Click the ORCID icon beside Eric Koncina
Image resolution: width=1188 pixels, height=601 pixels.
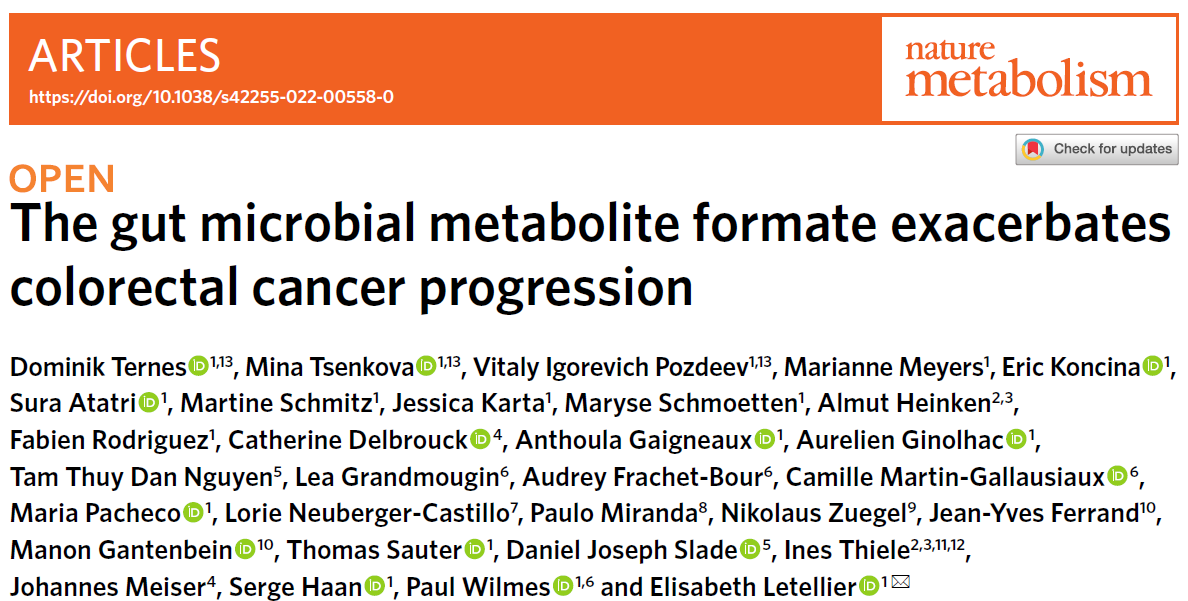click(x=1153, y=367)
